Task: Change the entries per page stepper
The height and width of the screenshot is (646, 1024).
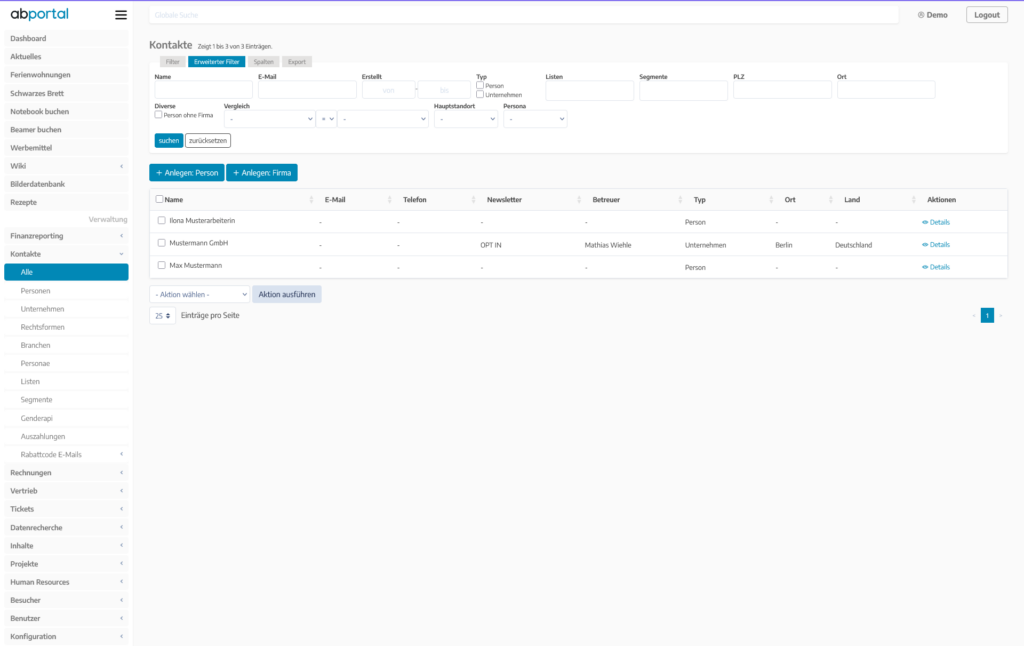Action: pyautogui.click(x=162, y=315)
